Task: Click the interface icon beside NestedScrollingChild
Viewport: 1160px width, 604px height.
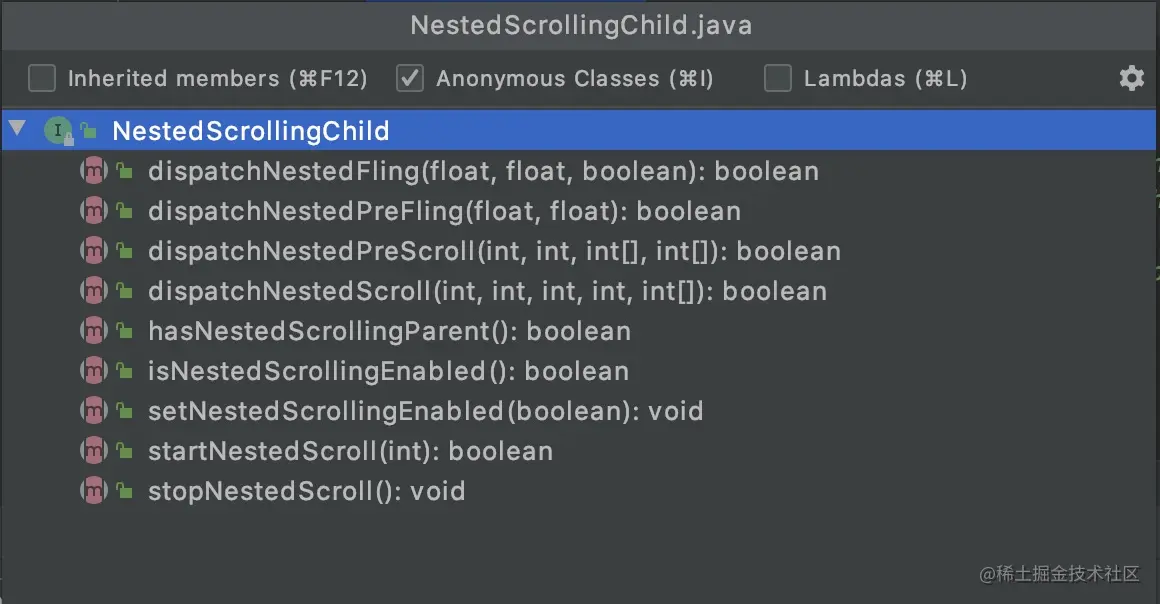Action: 57,130
